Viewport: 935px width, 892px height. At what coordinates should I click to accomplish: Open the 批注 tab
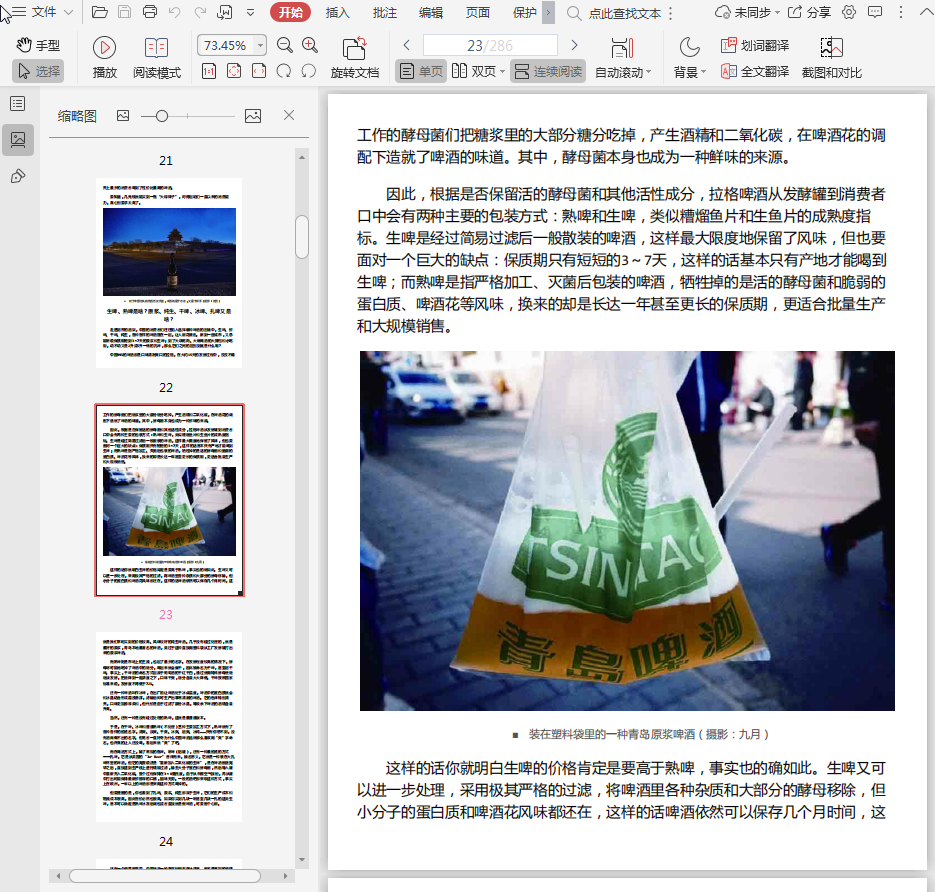pyautogui.click(x=385, y=13)
